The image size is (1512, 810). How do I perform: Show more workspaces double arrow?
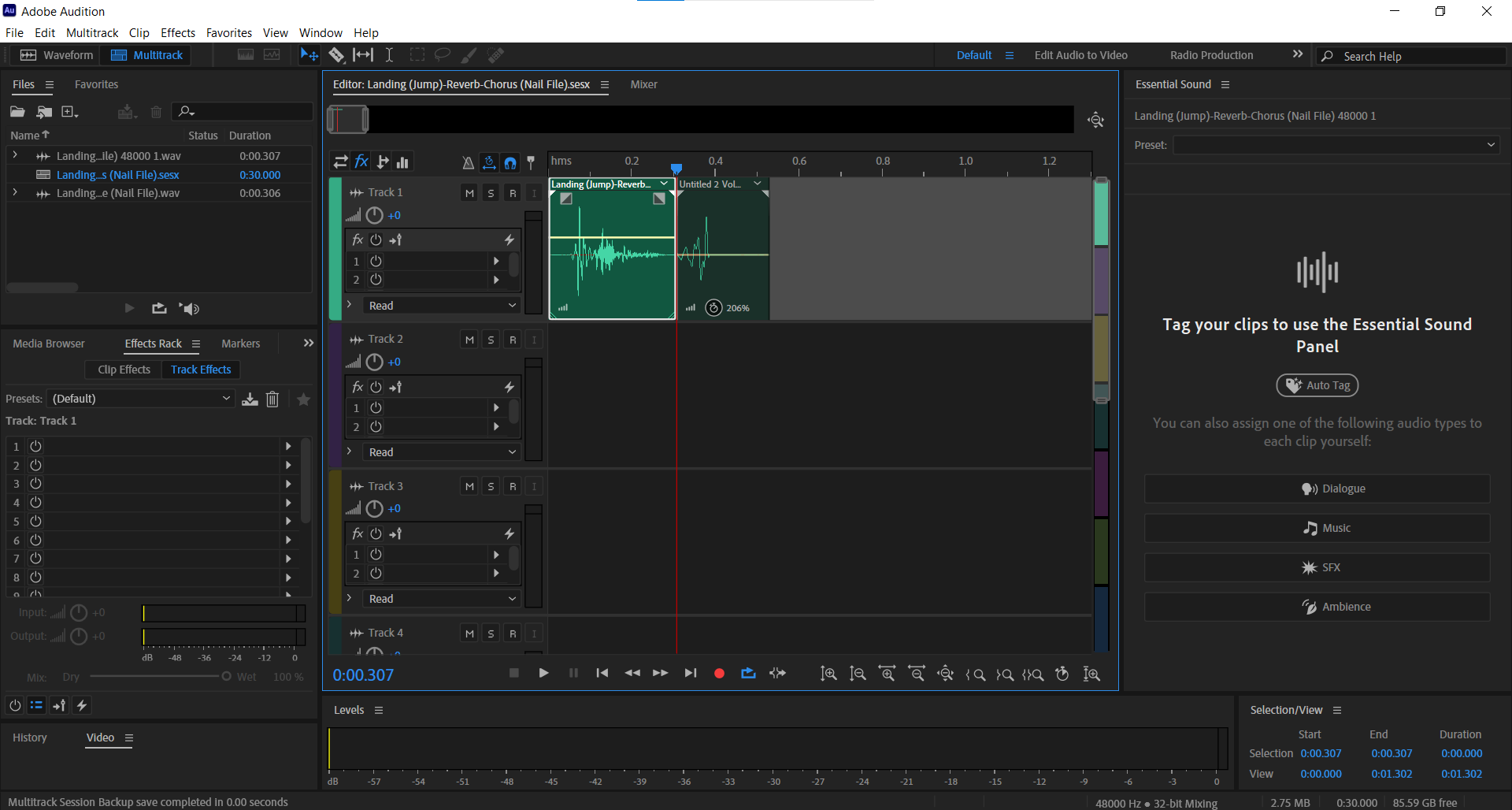pyautogui.click(x=1298, y=54)
